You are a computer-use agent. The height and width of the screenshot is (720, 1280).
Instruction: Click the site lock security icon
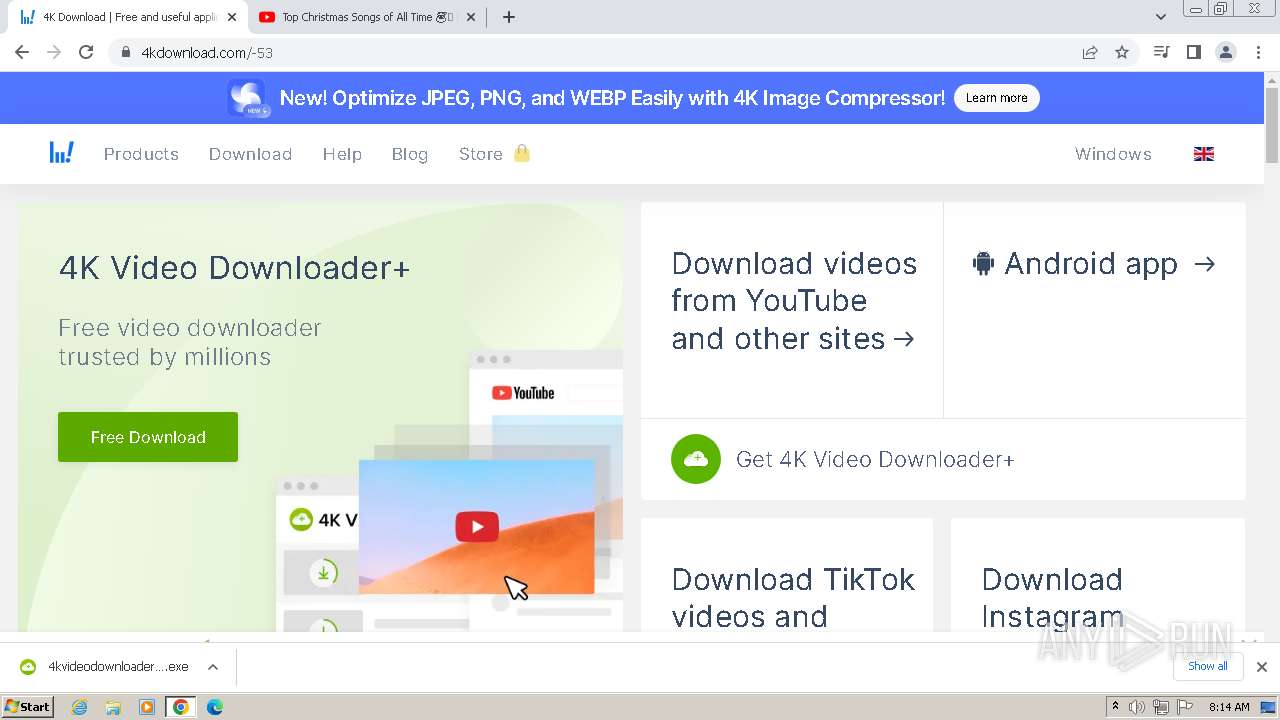(126, 52)
